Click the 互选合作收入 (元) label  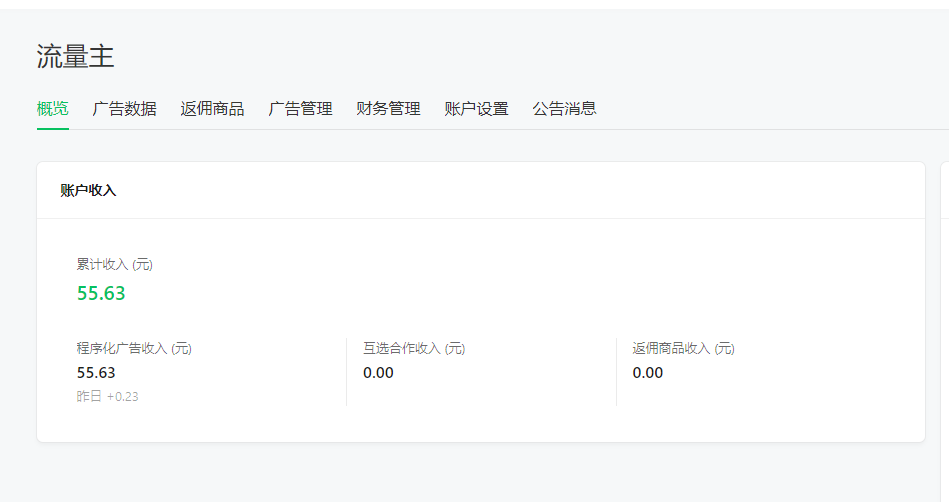click(414, 348)
